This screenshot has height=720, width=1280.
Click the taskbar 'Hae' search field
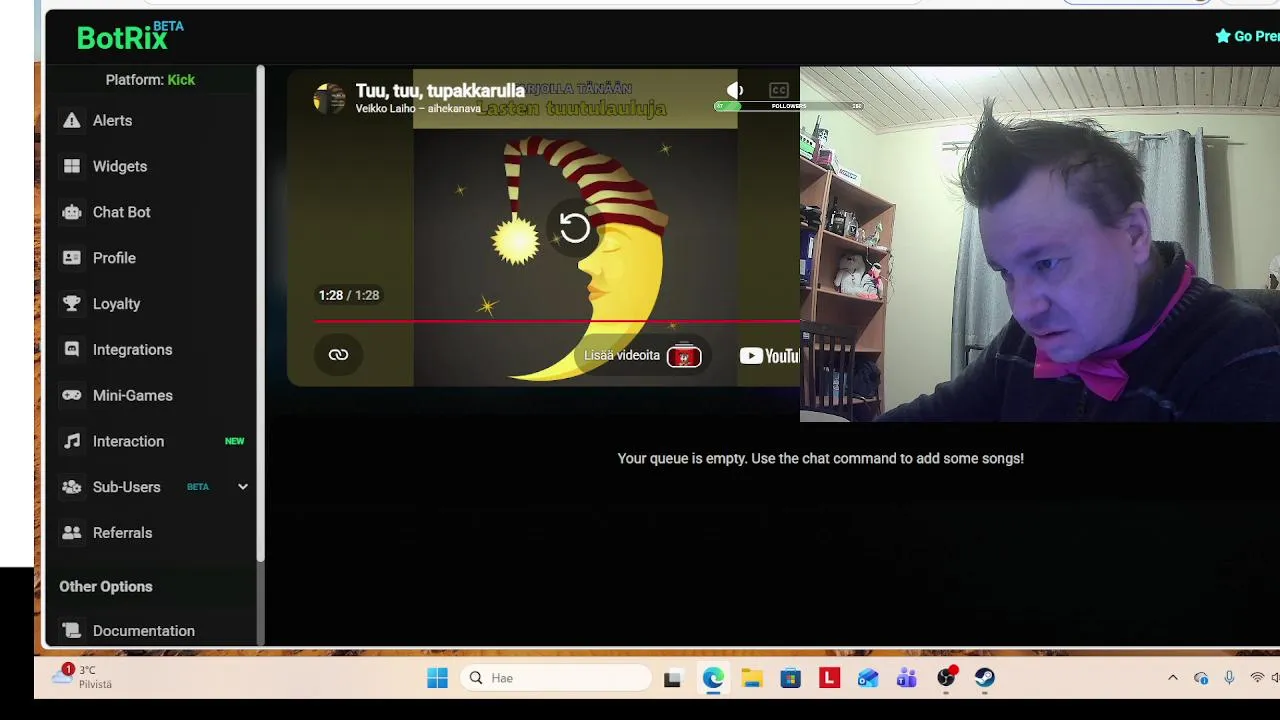pyautogui.click(x=556, y=678)
